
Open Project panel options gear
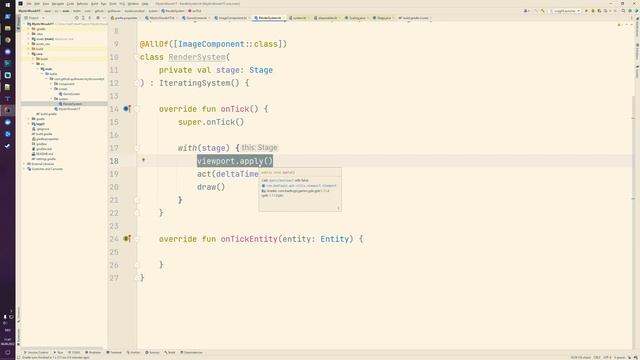(x=98, y=18)
